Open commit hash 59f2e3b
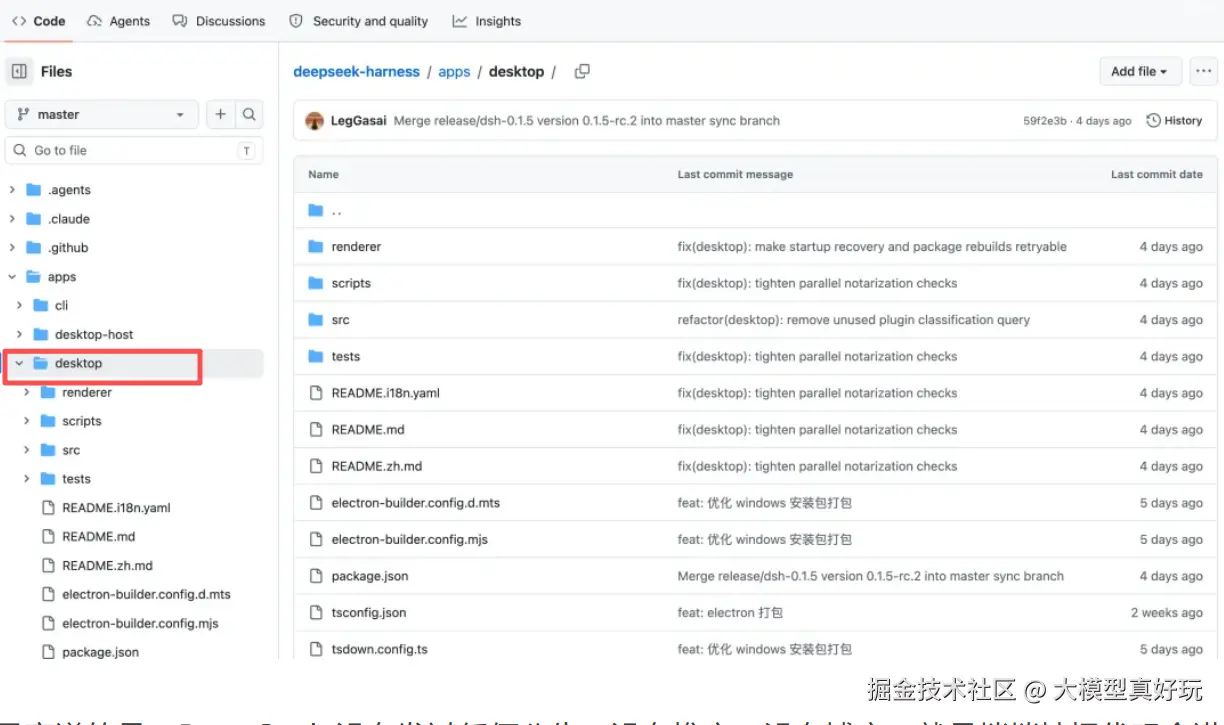 coord(1044,121)
